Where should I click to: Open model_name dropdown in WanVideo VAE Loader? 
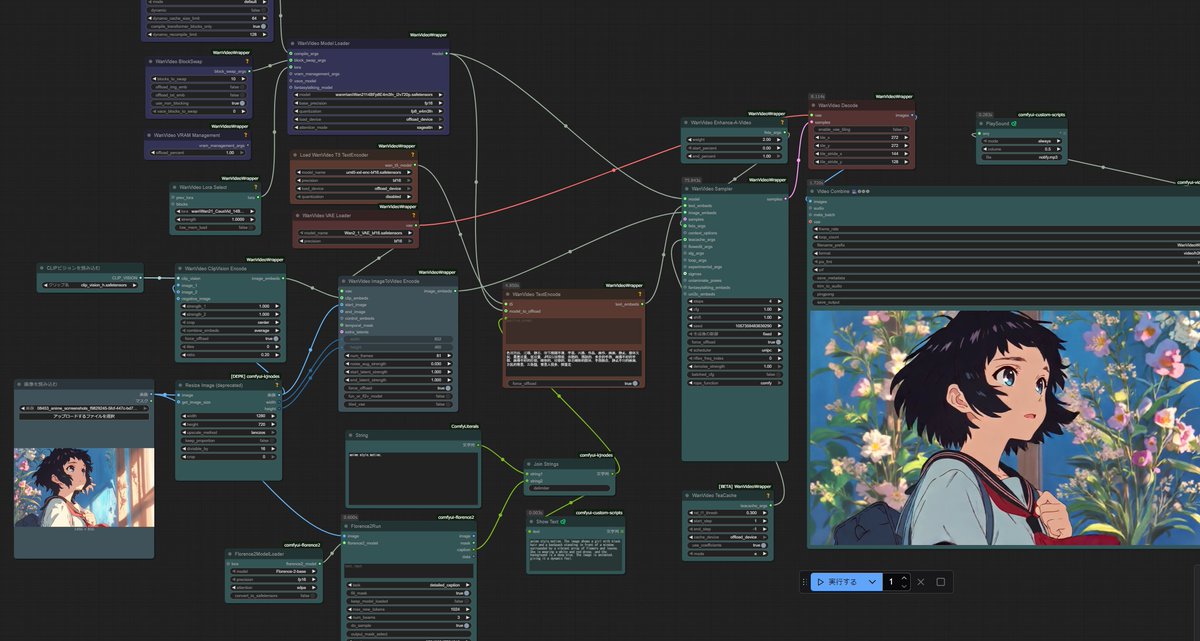(x=355, y=232)
